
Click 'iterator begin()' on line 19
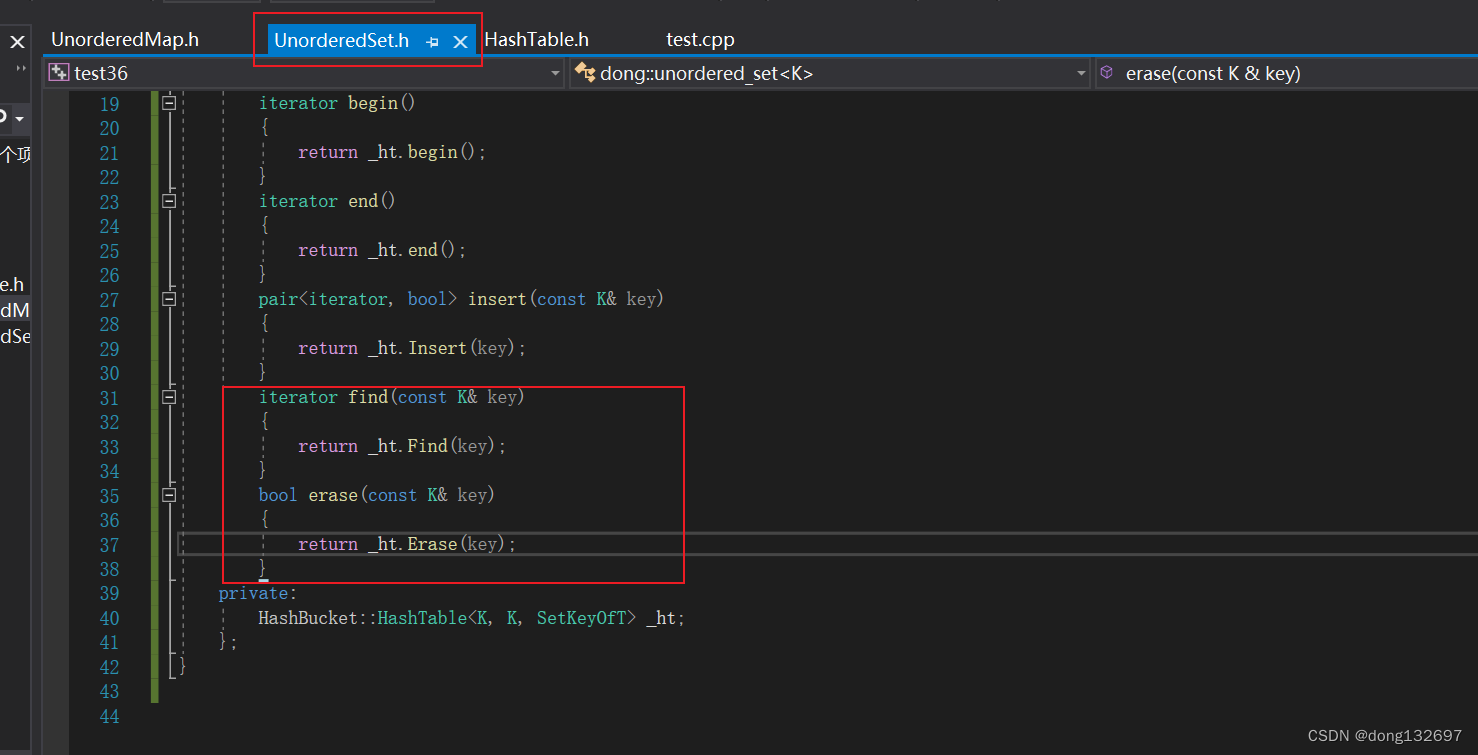337,103
